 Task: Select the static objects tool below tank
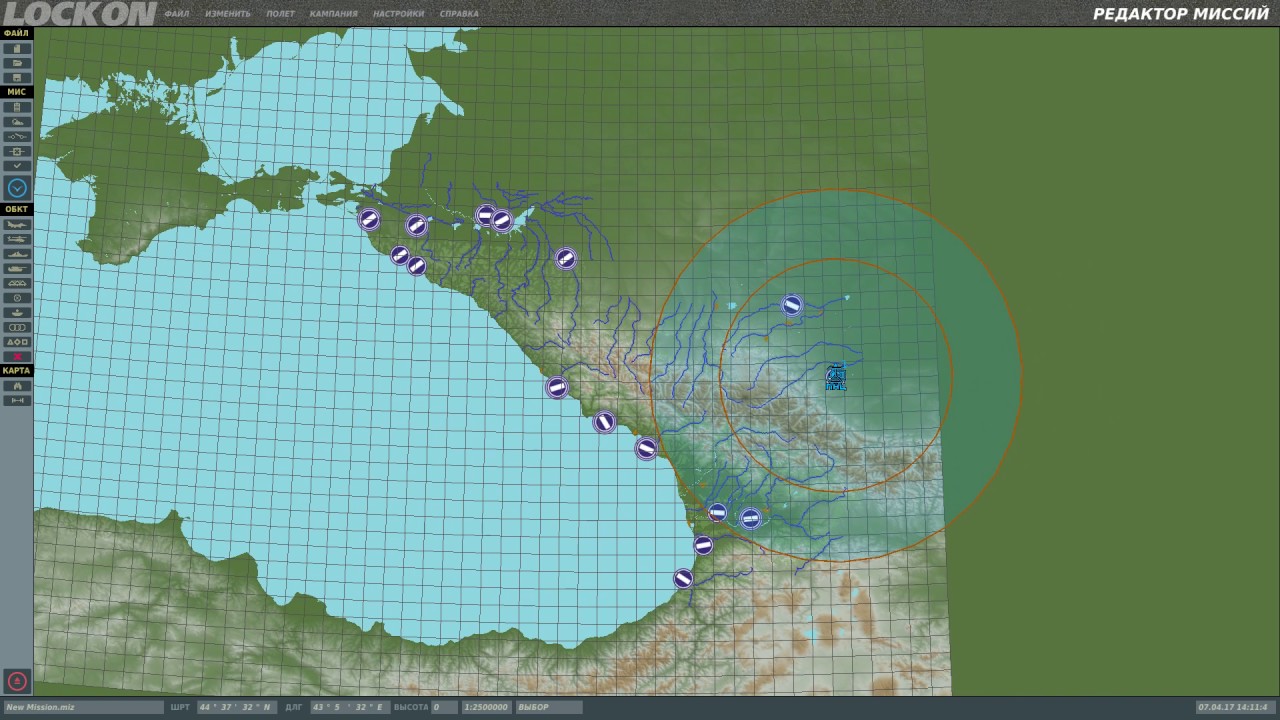tap(17, 284)
